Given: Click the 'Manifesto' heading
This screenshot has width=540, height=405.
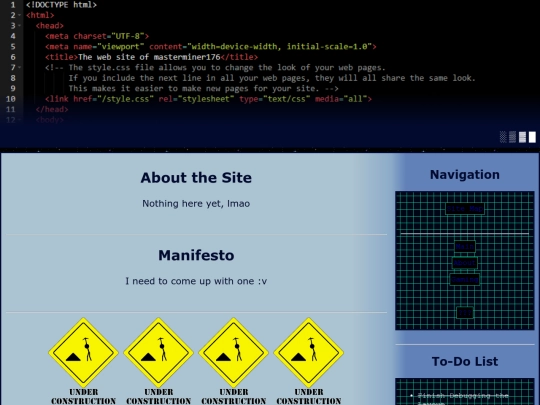Looking at the screenshot, I should coord(196,255).
